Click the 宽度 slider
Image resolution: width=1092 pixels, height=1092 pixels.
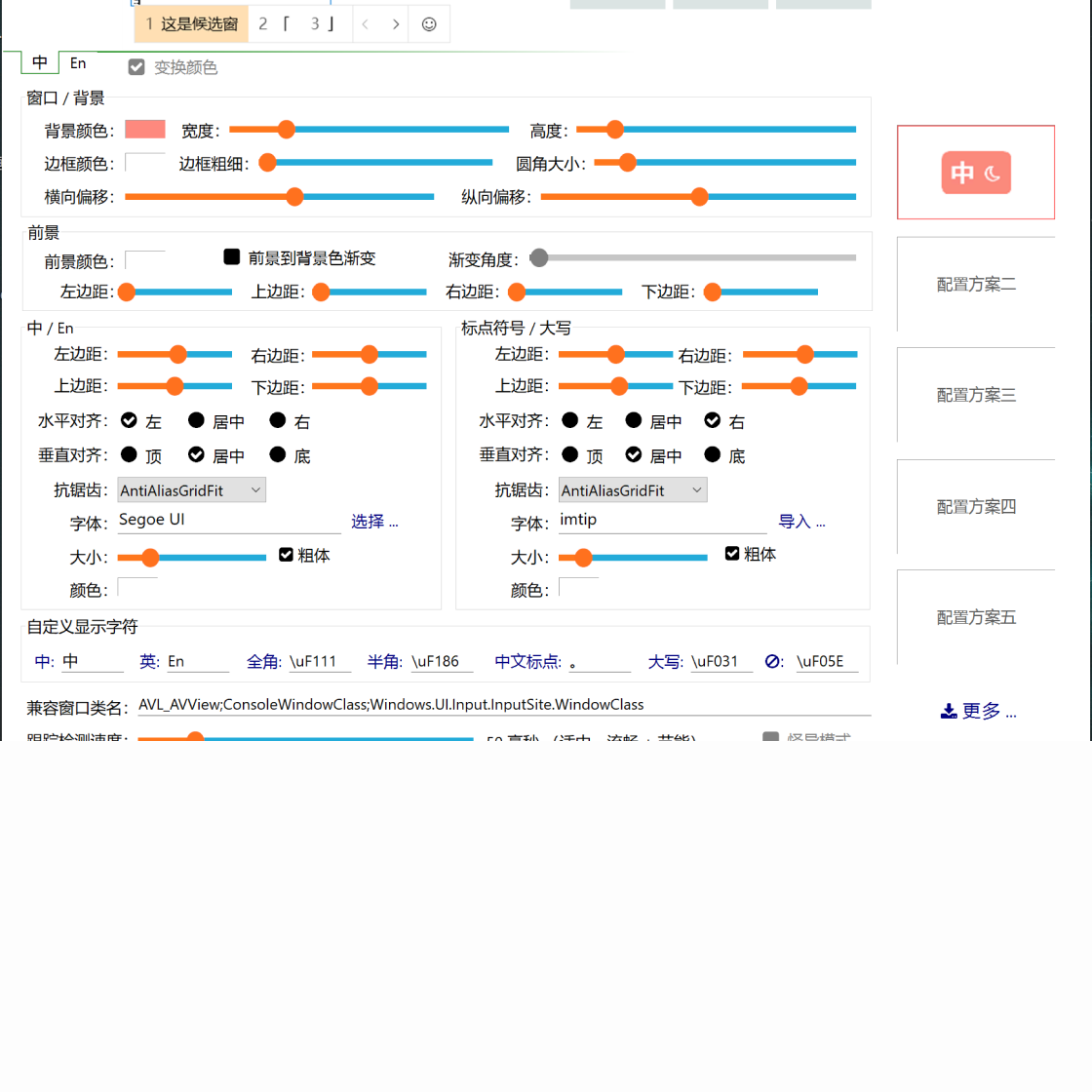point(370,129)
